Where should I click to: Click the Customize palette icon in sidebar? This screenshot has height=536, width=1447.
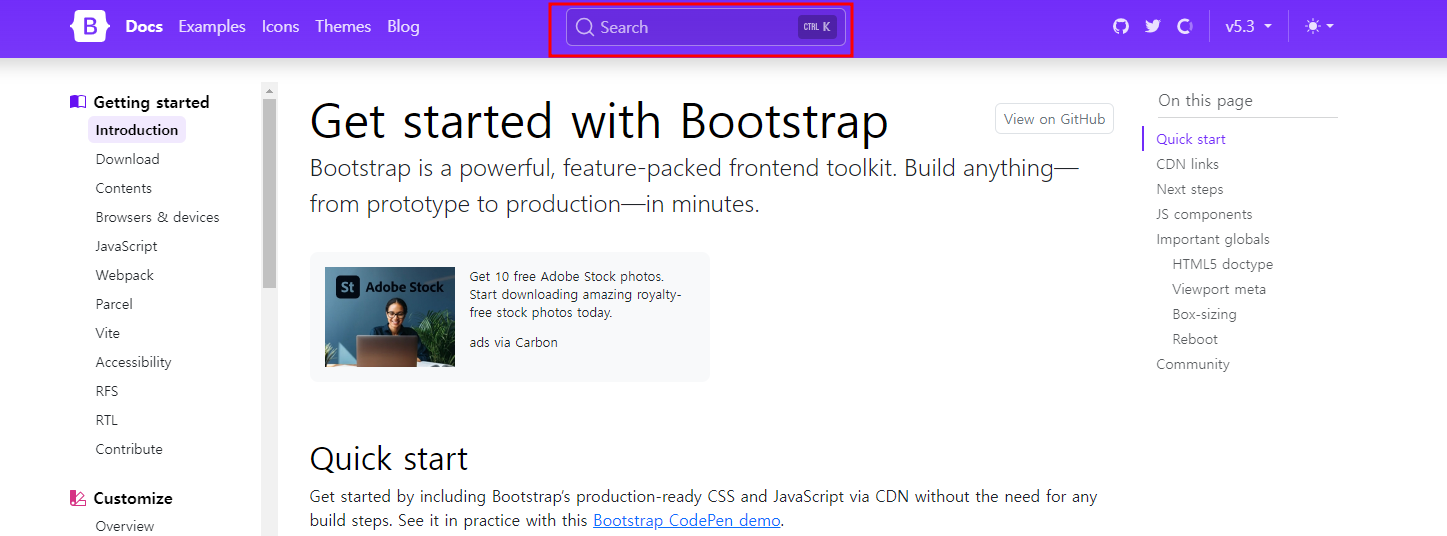coord(78,498)
